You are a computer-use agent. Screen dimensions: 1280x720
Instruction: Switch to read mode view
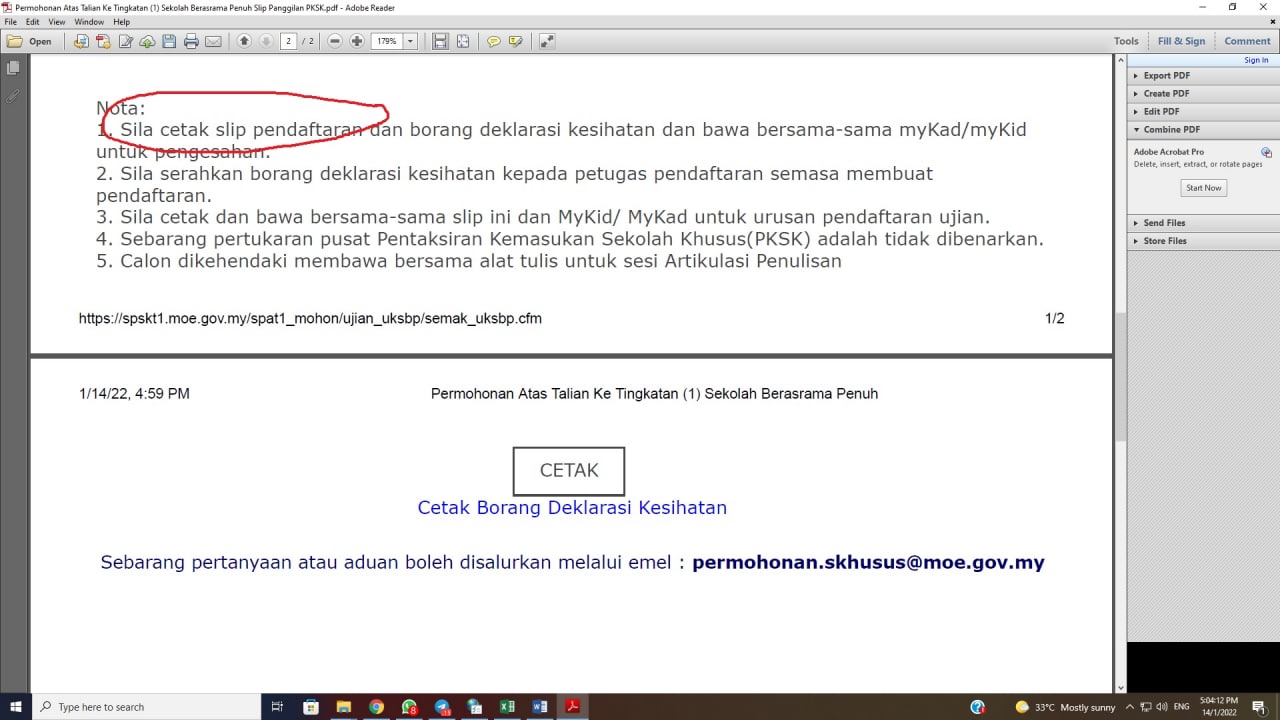coord(546,41)
